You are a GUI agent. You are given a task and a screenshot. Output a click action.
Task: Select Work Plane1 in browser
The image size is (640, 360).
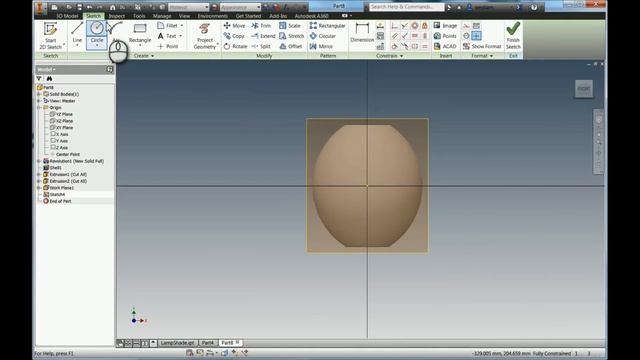tap(58, 188)
